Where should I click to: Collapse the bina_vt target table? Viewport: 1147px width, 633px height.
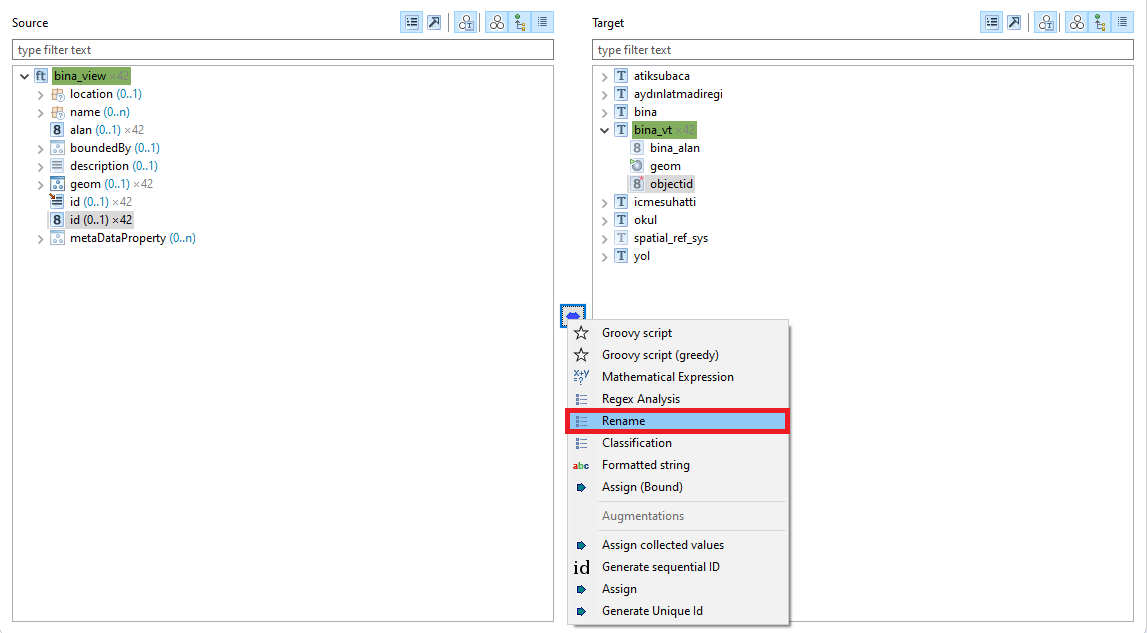pyautogui.click(x=604, y=130)
